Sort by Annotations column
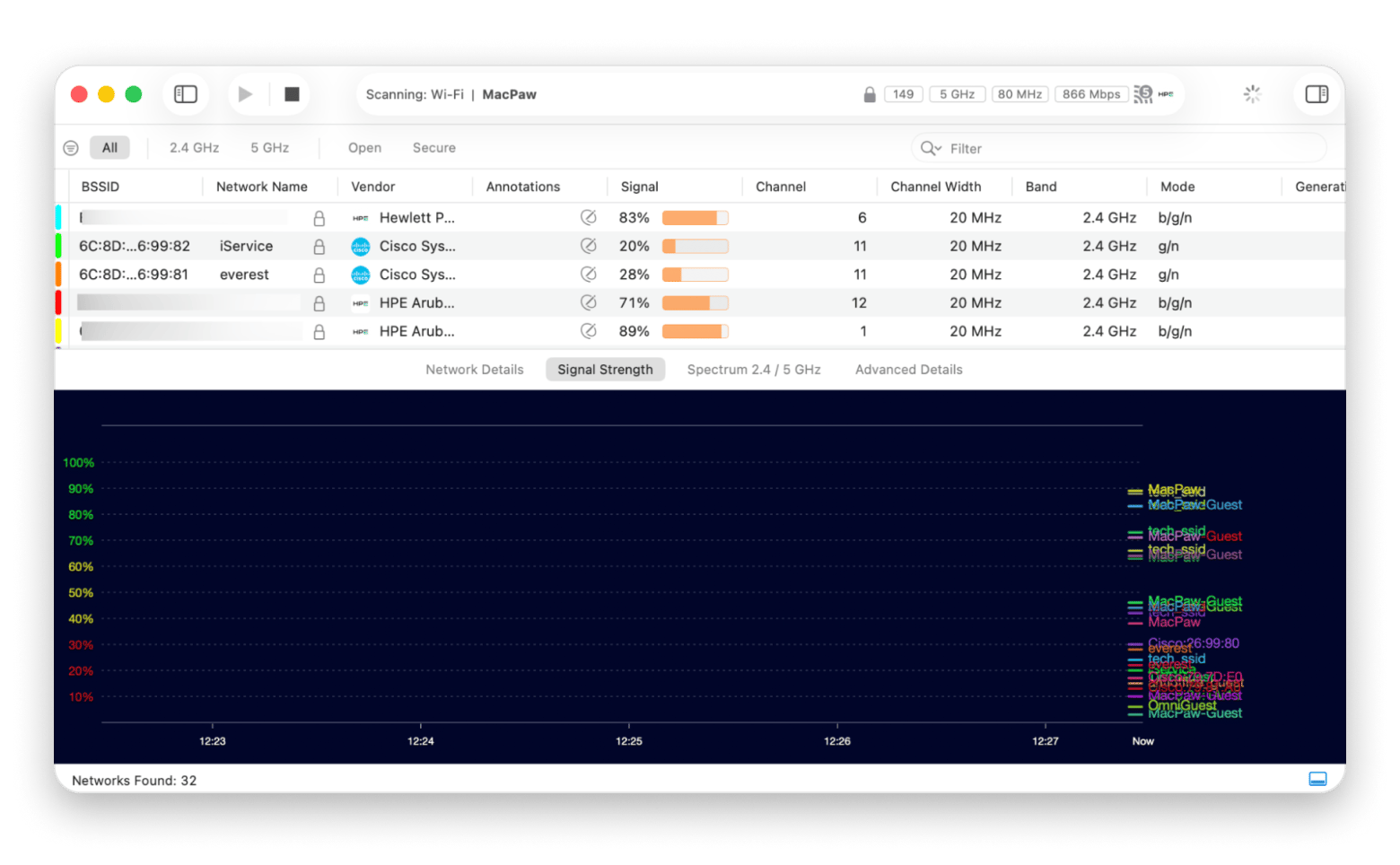This screenshot has width=1400, height=865. pos(522,187)
